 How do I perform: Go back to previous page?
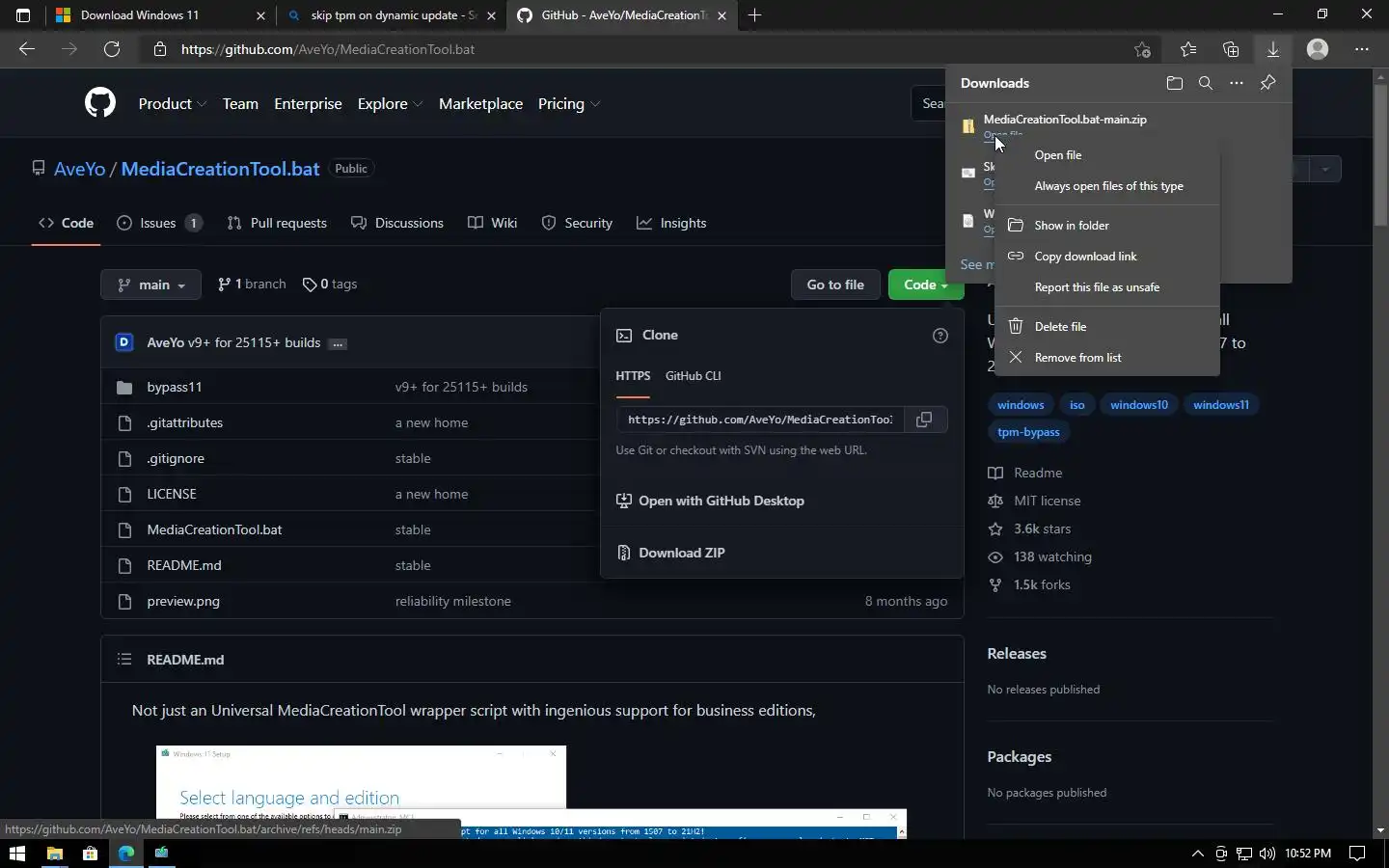point(27,49)
